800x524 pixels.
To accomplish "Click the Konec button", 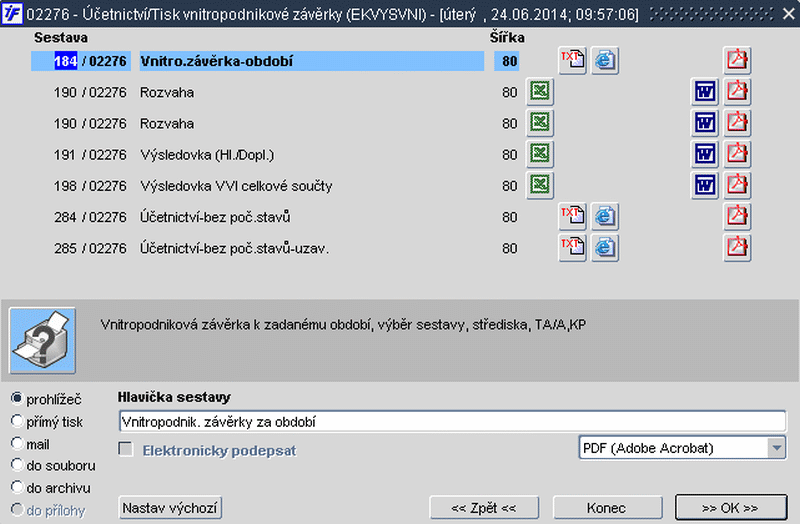I will (x=607, y=508).
